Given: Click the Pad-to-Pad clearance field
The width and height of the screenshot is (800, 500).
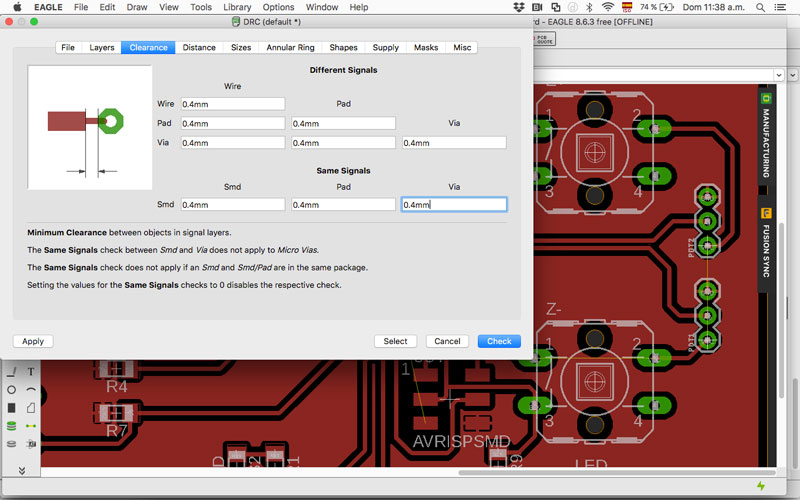Looking at the screenshot, I should coord(343,123).
